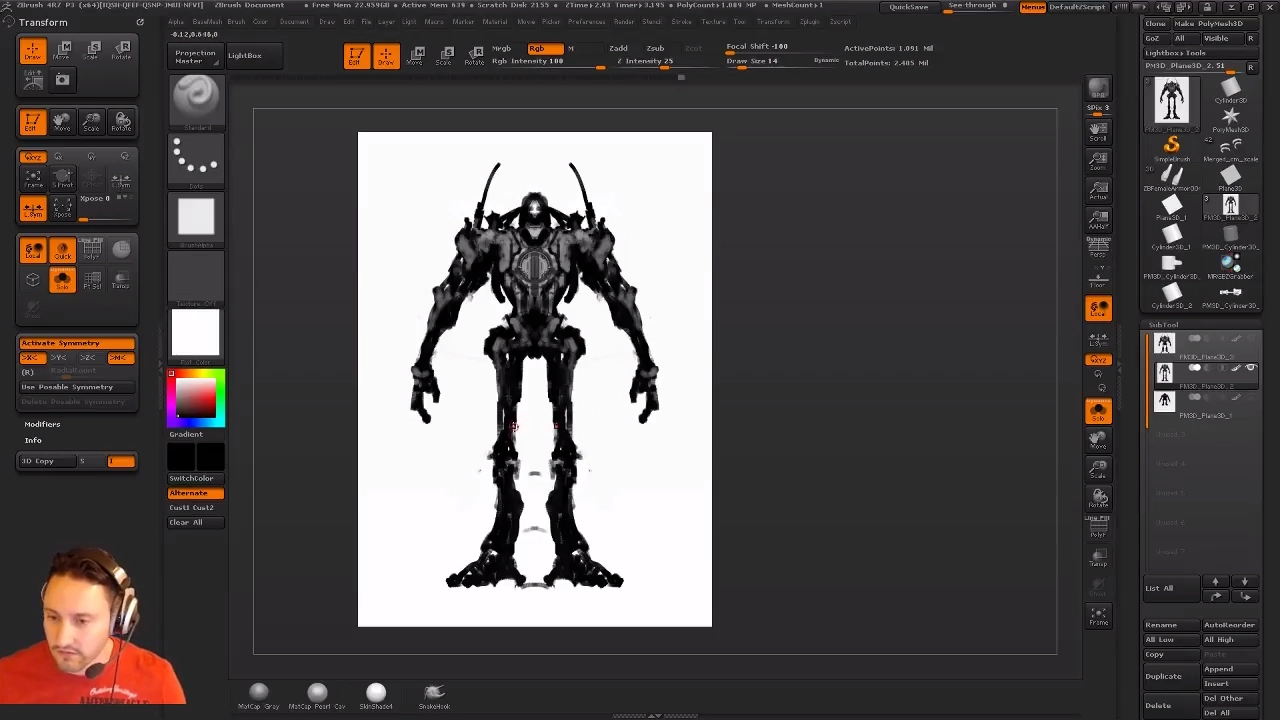
Task: Toggle Persp perspective button
Action: (x=1098, y=247)
